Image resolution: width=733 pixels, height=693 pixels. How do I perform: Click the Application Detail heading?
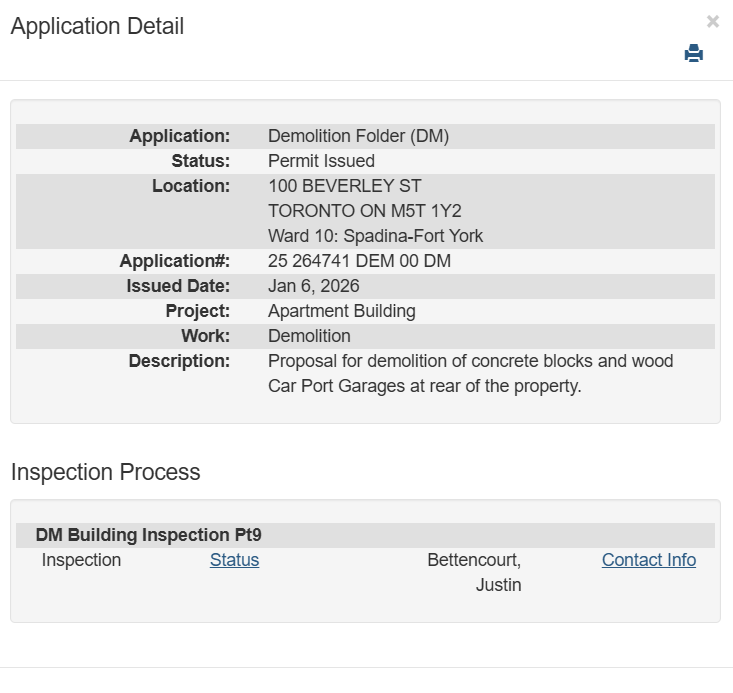point(97,27)
